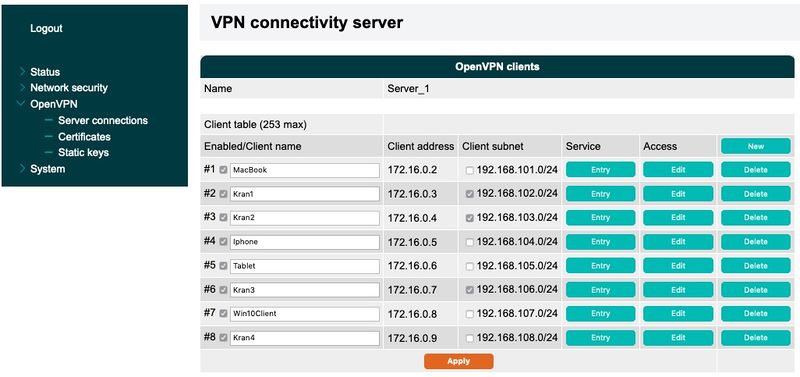Open Service Entry for Tablet
The width and height of the screenshot is (800, 377).
[601, 266]
